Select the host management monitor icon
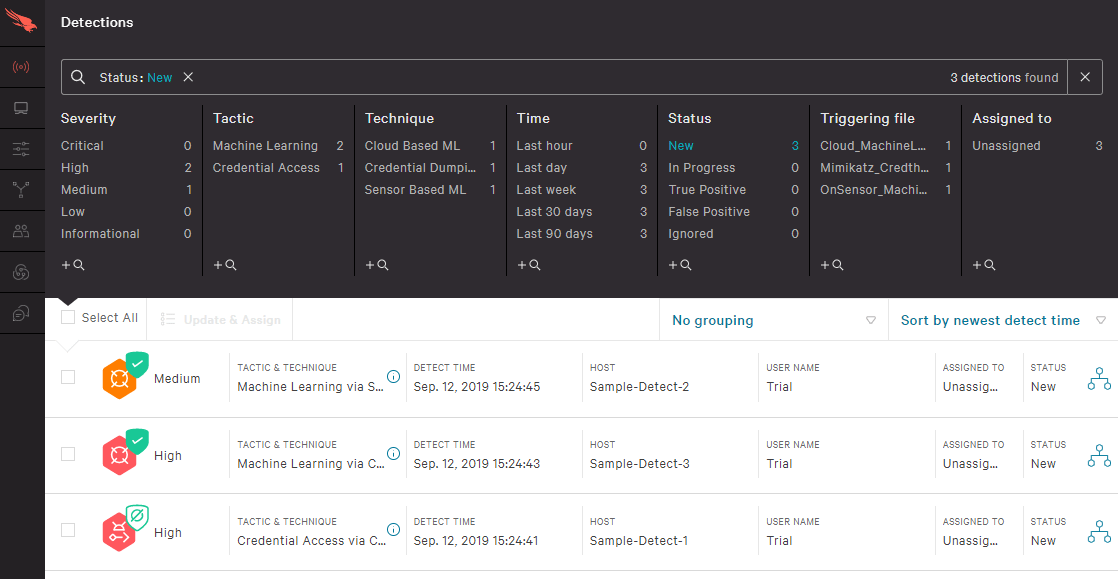Viewport: 1118px width, 579px height. point(21,108)
